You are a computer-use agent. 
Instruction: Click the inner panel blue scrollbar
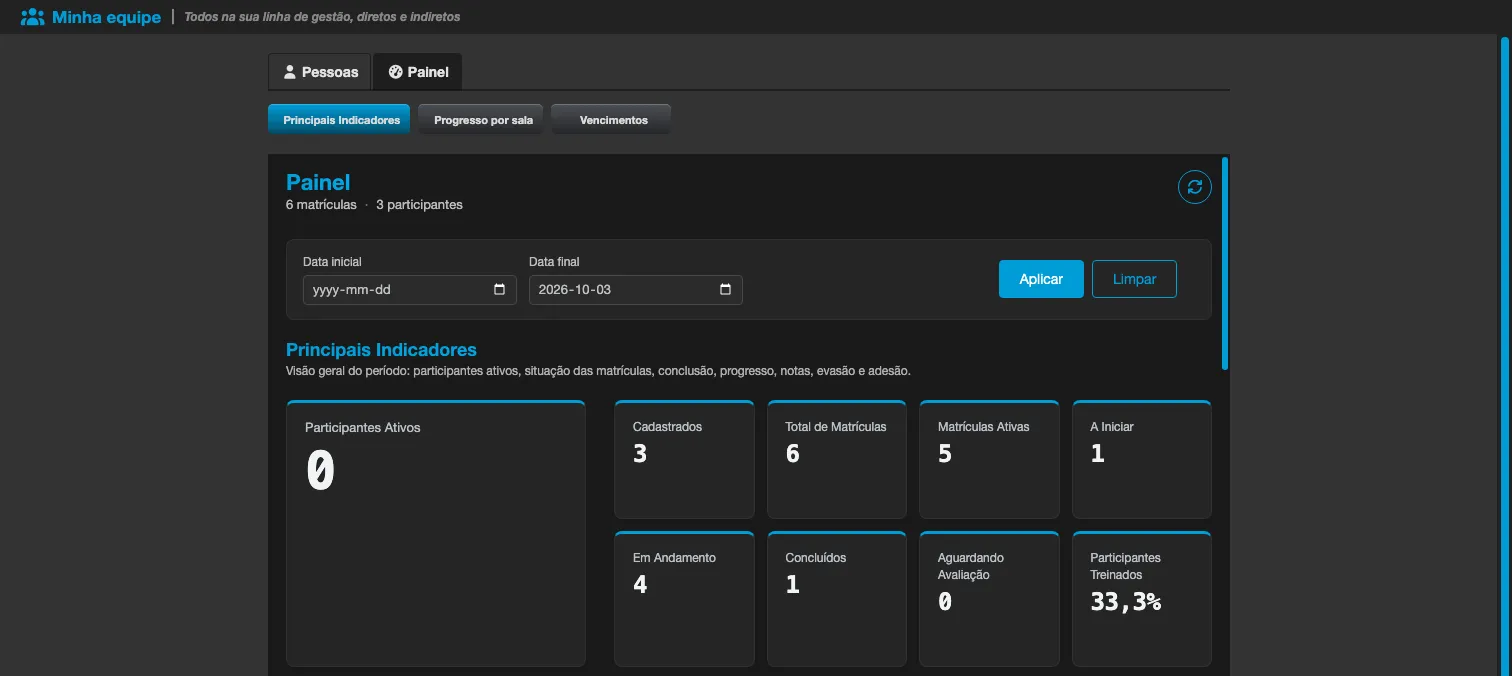(x=1225, y=263)
